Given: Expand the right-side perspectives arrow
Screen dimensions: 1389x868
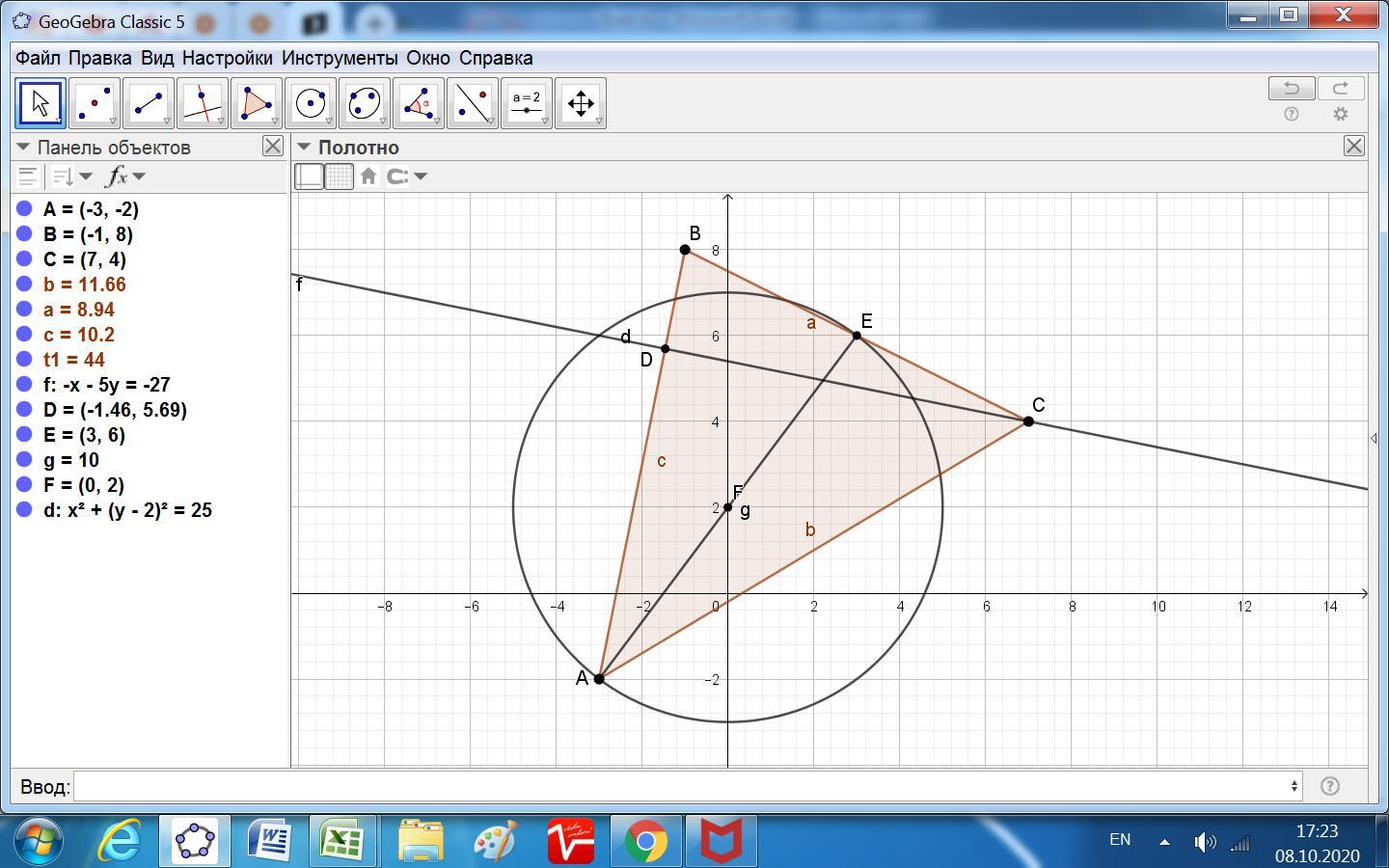Looking at the screenshot, I should click(1375, 439).
